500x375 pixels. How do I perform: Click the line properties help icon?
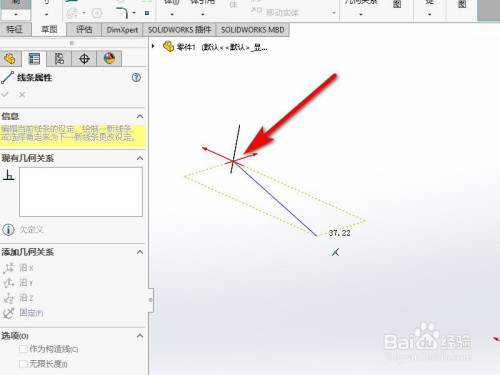[x=136, y=78]
